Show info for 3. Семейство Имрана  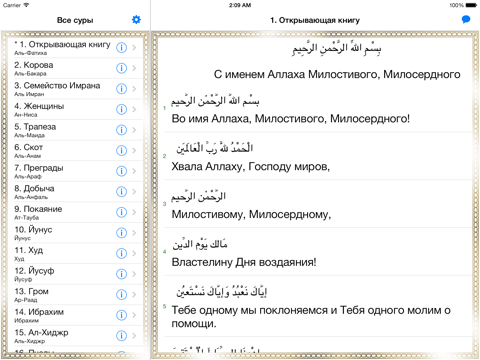pos(121,89)
